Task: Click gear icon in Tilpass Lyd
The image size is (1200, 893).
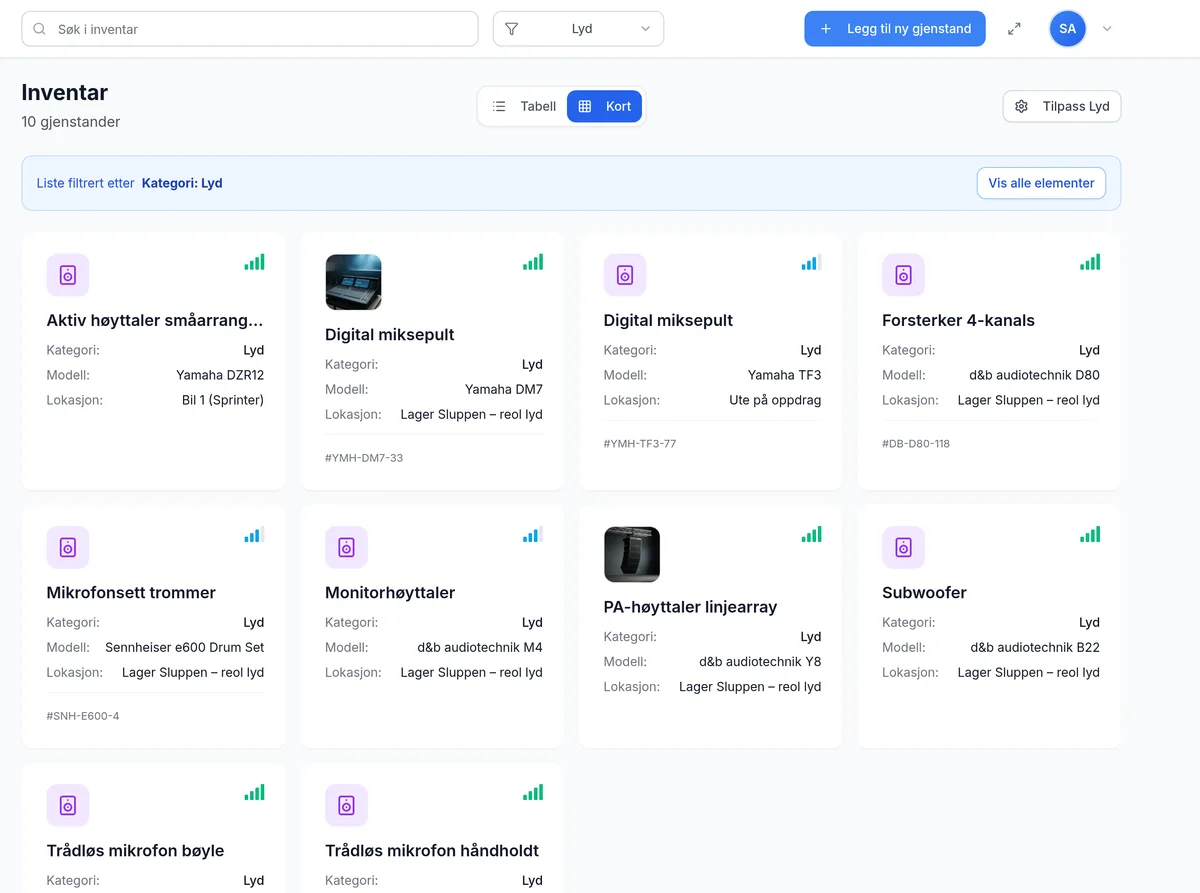Action: point(1021,106)
